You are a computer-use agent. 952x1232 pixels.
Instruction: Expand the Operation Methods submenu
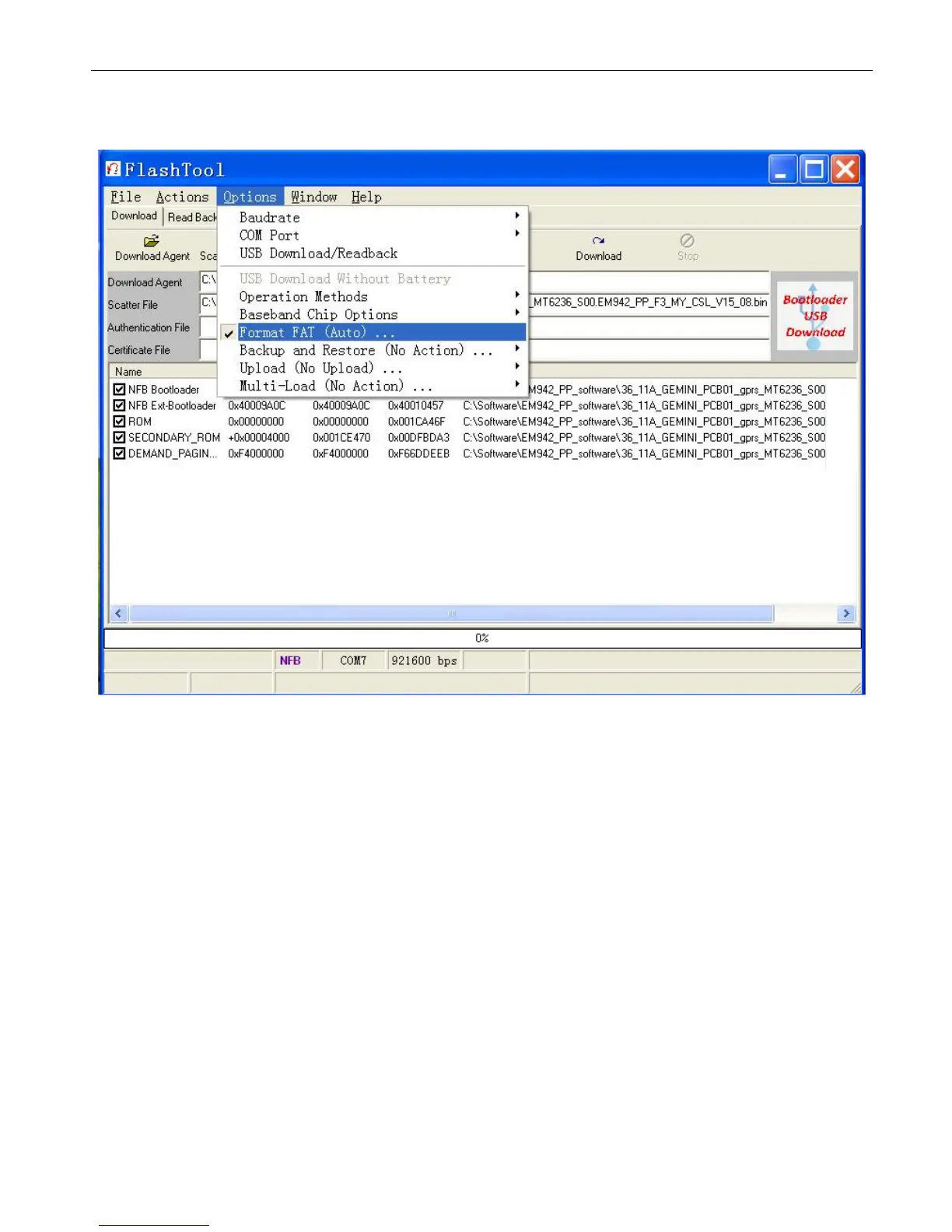pos(373,296)
